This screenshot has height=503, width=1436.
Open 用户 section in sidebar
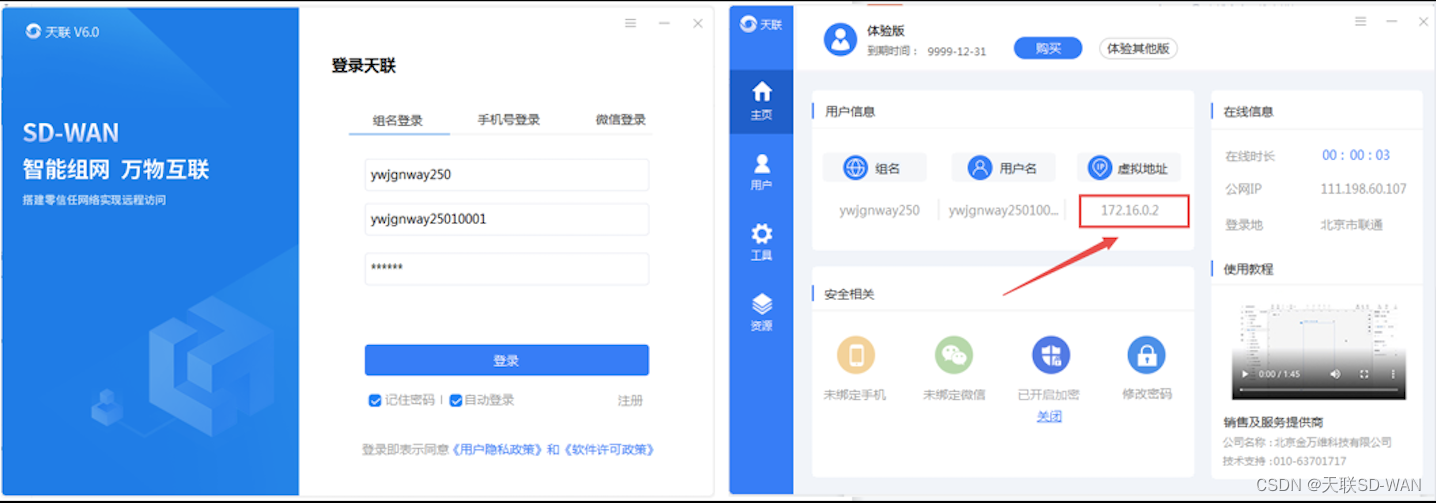click(x=761, y=172)
